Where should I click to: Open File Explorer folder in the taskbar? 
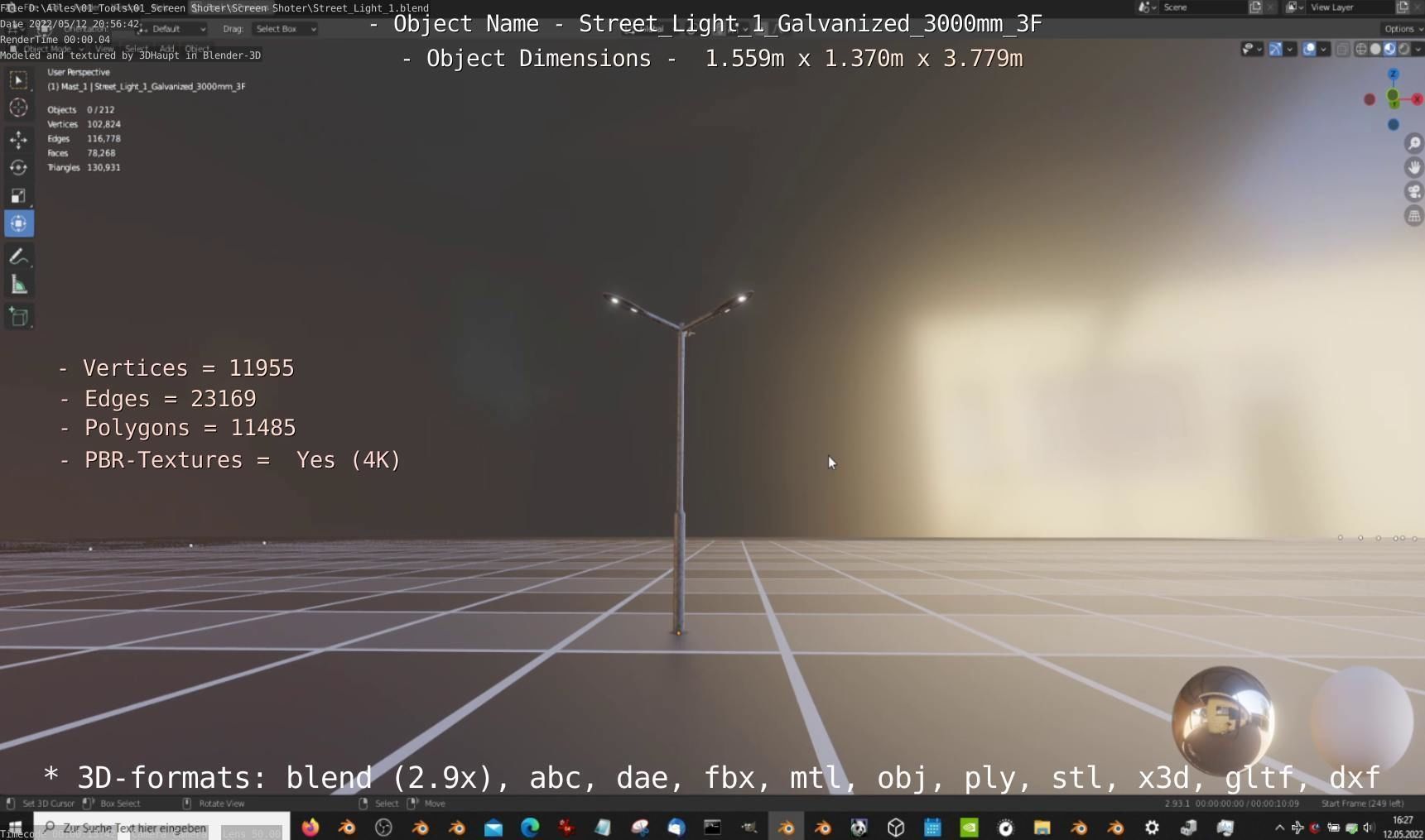point(1042,827)
